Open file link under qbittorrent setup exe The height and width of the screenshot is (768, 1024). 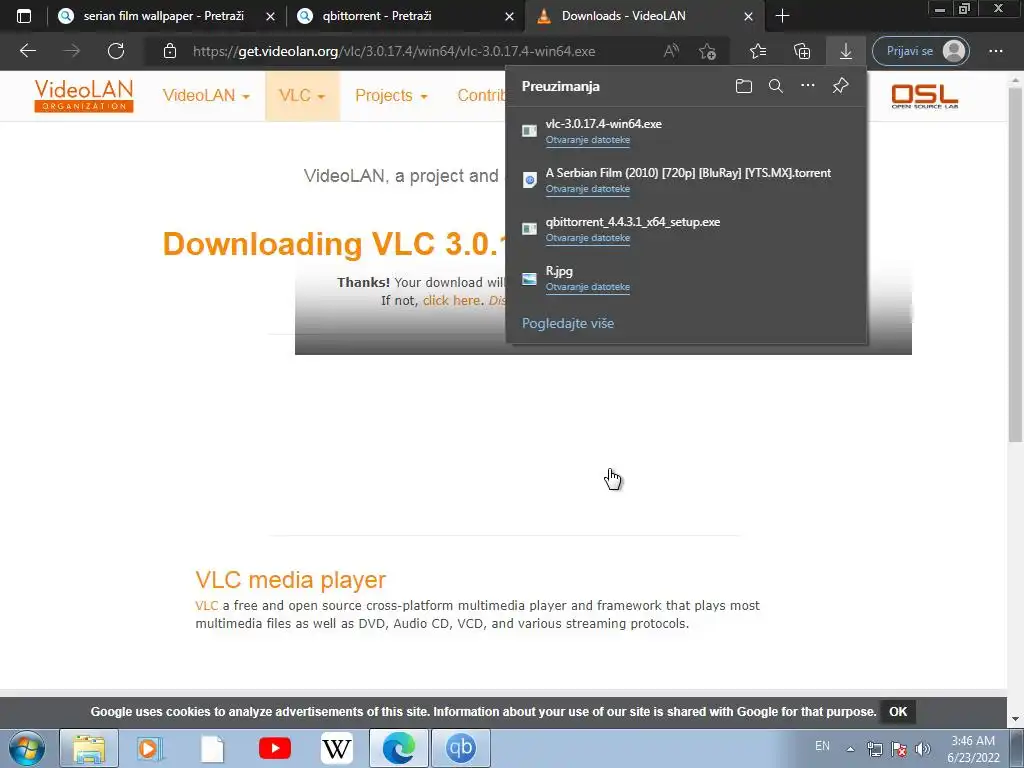588,238
